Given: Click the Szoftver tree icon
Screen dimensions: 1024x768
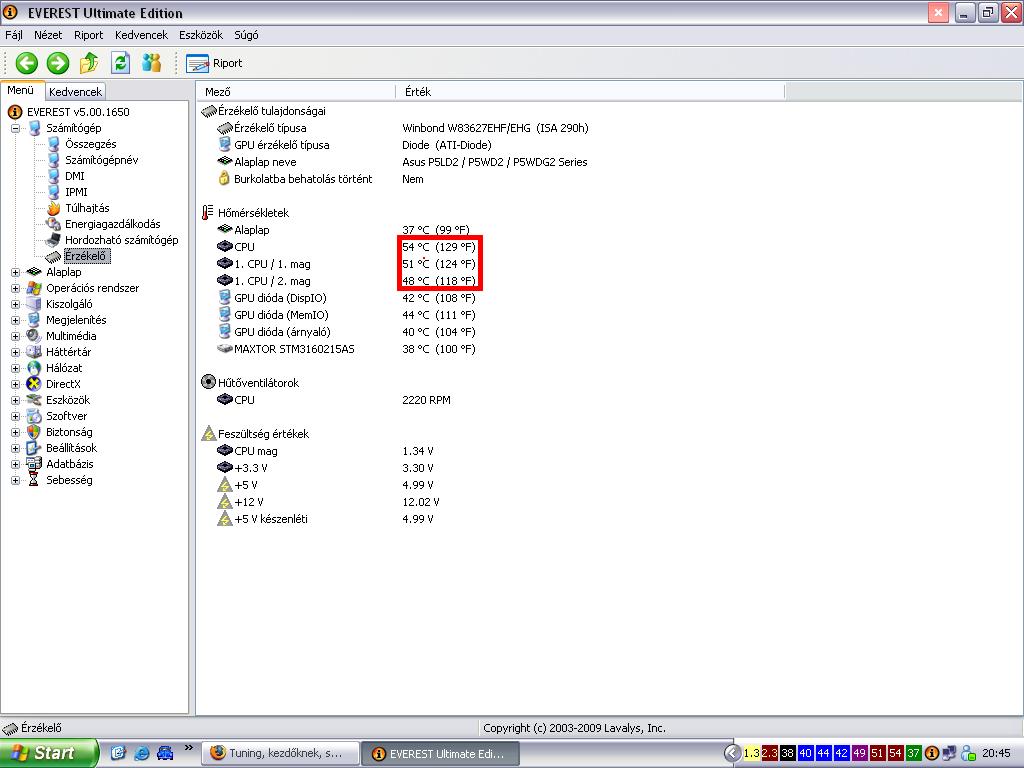Looking at the screenshot, I should 34,416.
